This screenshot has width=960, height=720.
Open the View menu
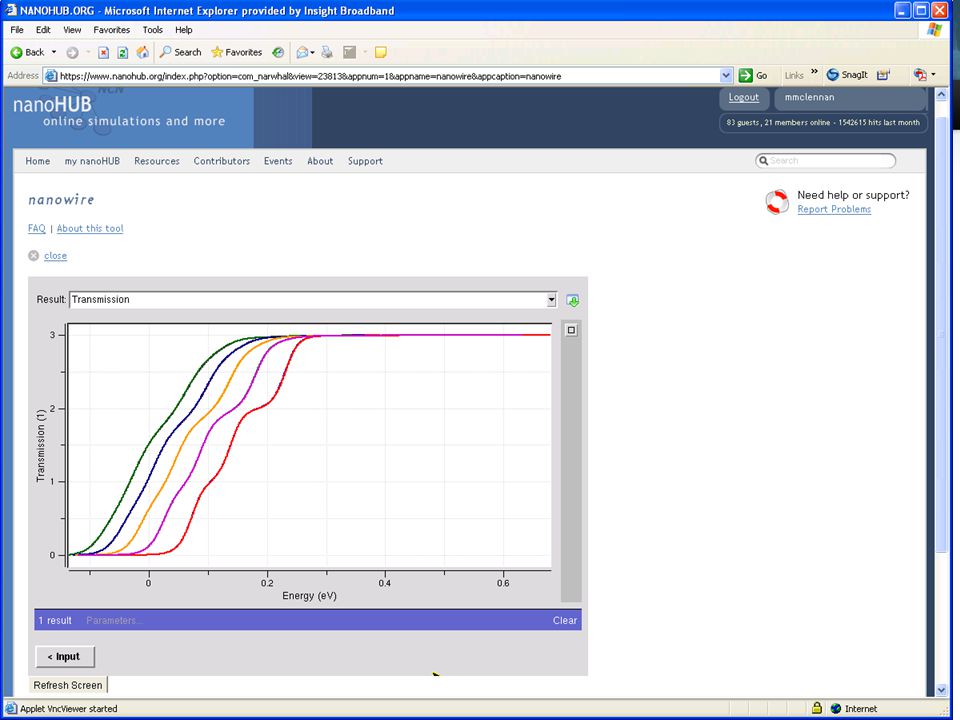tap(72, 29)
